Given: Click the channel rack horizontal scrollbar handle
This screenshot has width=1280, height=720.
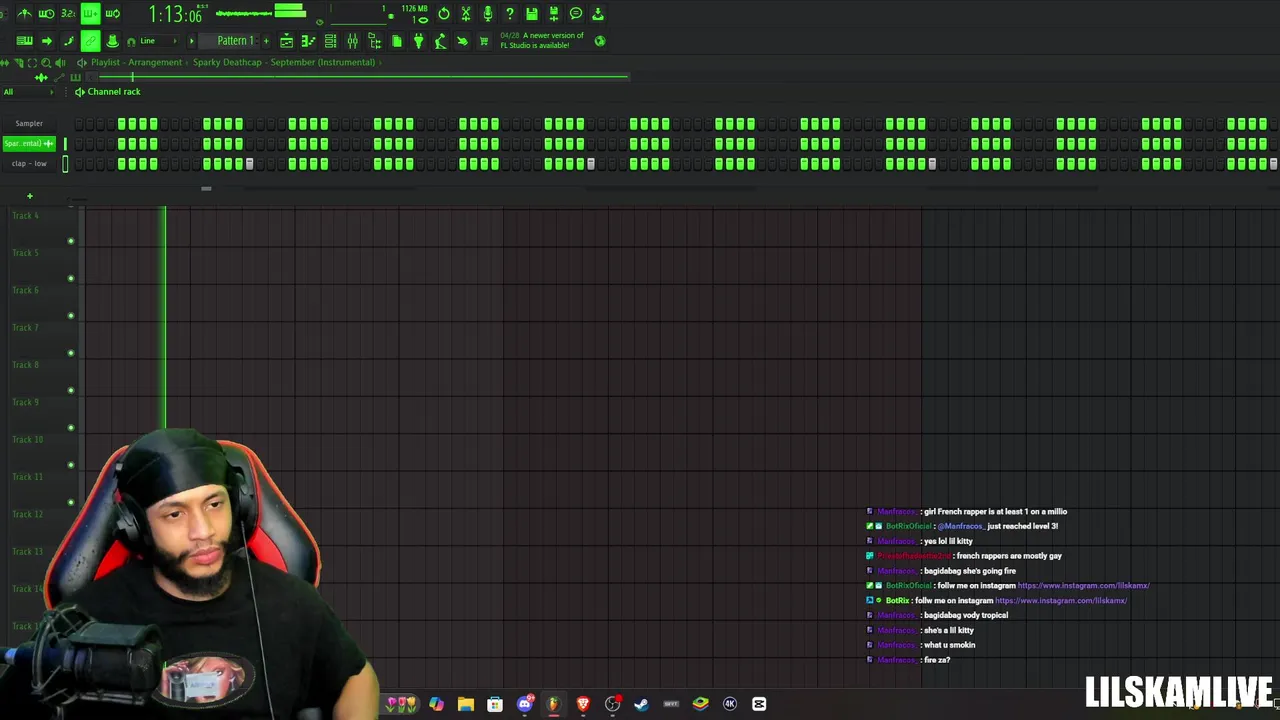Looking at the screenshot, I should click(206, 188).
